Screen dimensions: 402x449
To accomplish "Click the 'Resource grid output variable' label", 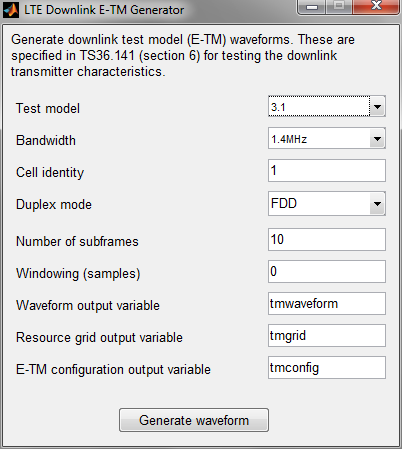I will point(99,337).
